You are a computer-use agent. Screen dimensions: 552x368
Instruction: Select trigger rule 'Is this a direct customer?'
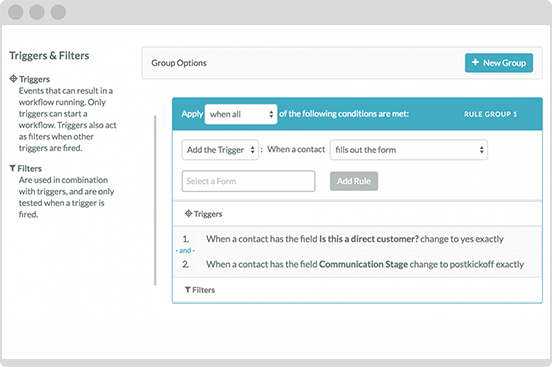357,239
